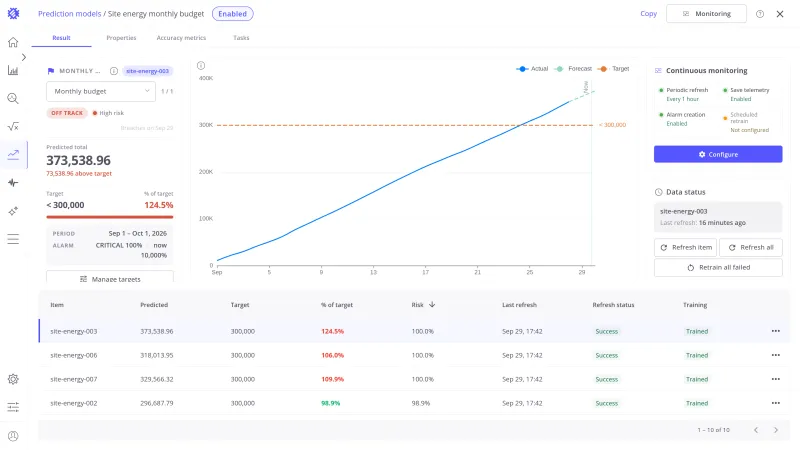Open the settings gear in sidebar
Image resolution: width=800 pixels, height=450 pixels.
click(x=13, y=379)
